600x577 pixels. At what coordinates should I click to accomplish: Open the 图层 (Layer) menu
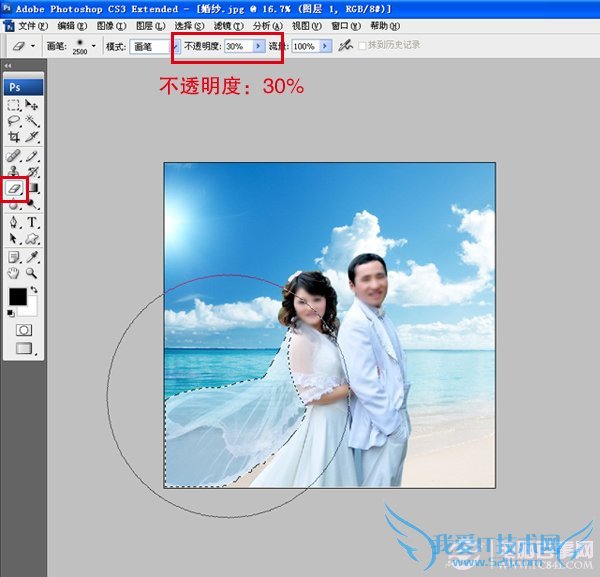pyautogui.click(x=151, y=25)
